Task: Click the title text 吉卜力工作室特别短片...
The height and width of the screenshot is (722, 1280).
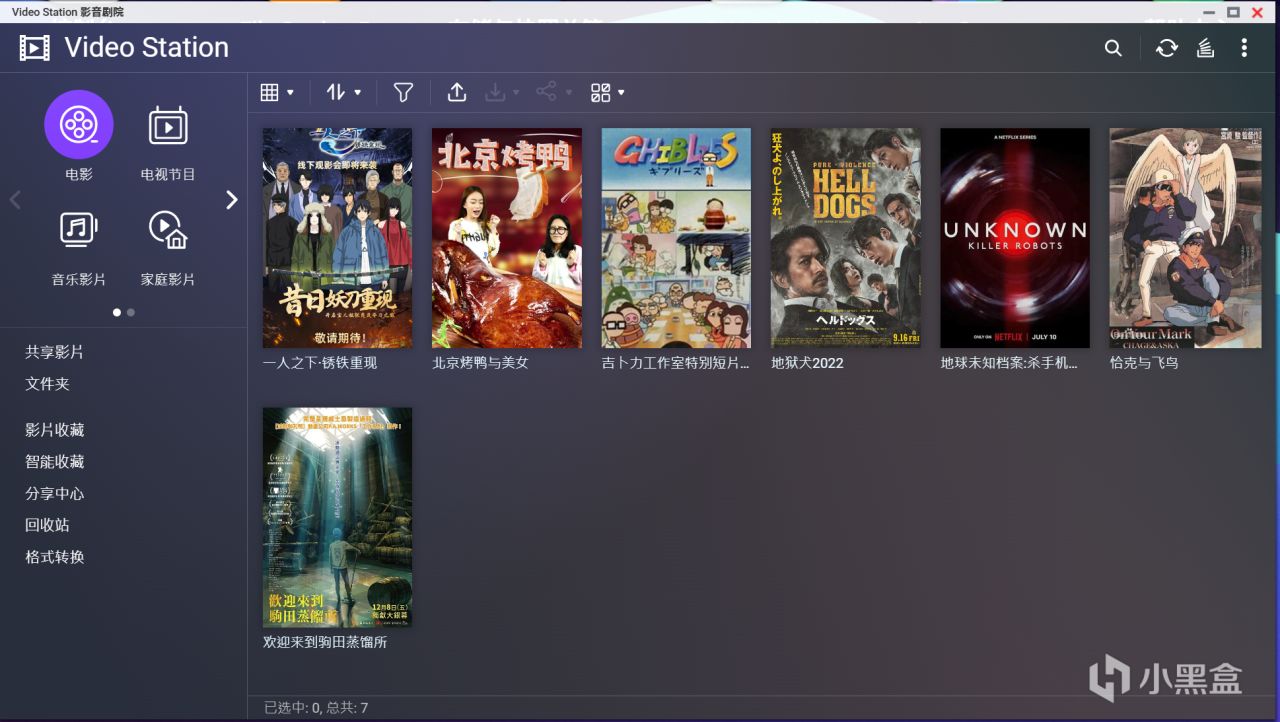Action: pyautogui.click(x=676, y=363)
